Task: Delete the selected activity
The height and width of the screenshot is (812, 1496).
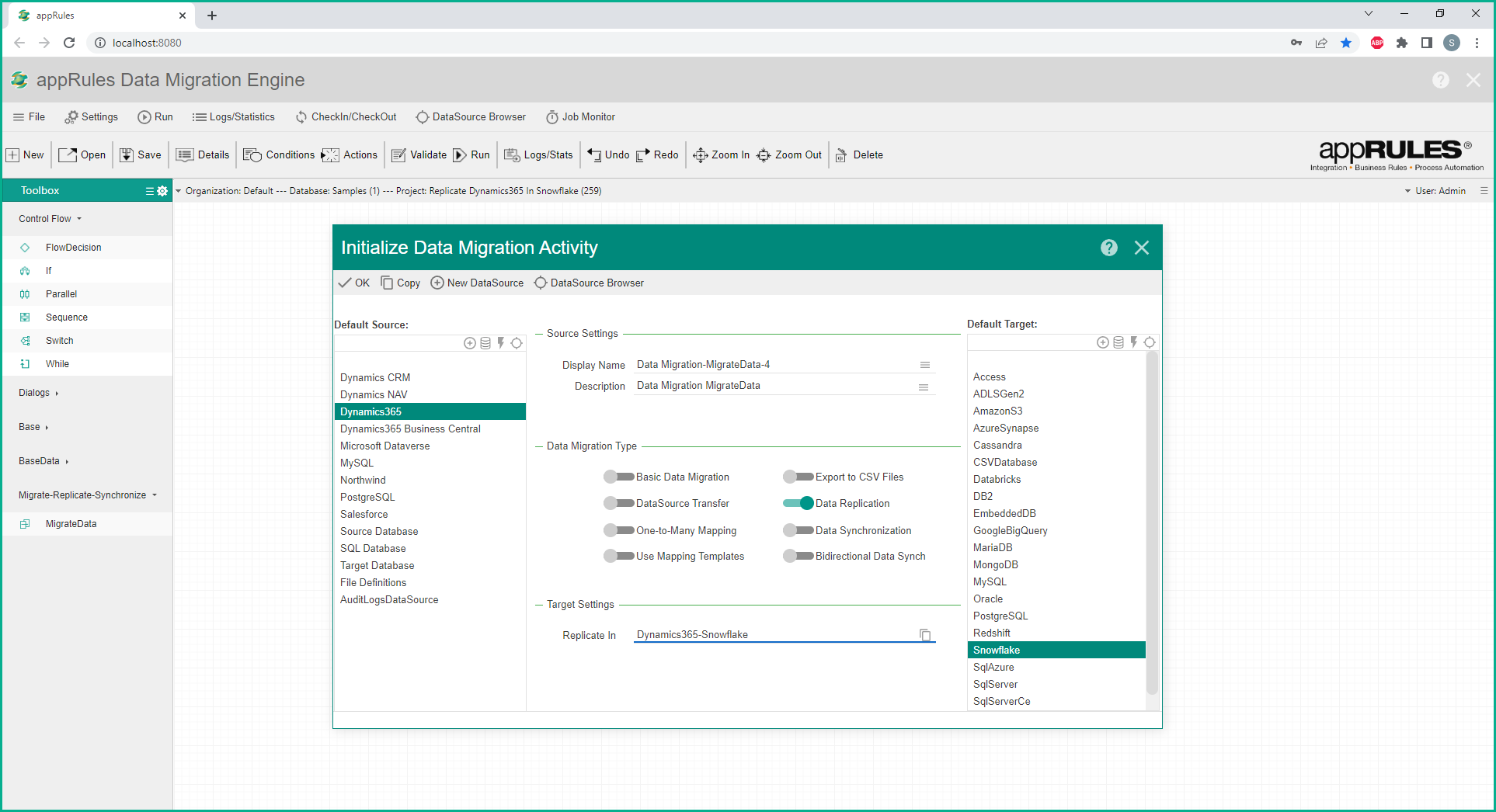Action: (x=859, y=154)
